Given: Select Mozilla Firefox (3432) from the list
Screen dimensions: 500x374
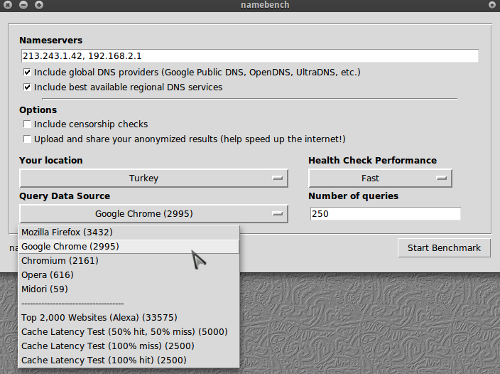Looking at the screenshot, I should (129, 232).
